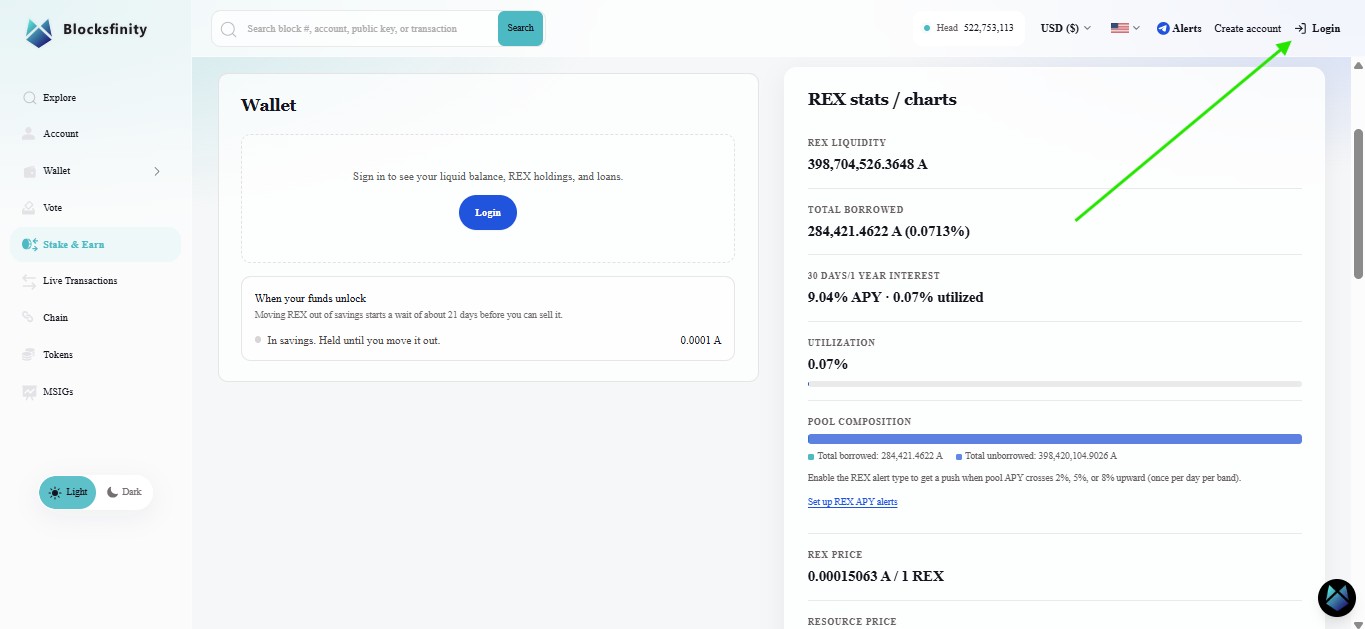Click the US flag icon
This screenshot has height=629, width=1365.
(1119, 29)
